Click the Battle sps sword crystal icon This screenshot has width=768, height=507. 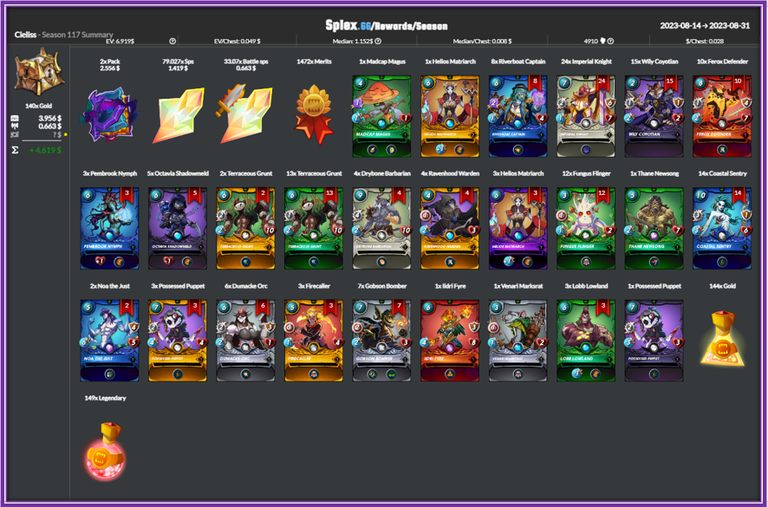pyautogui.click(x=244, y=114)
